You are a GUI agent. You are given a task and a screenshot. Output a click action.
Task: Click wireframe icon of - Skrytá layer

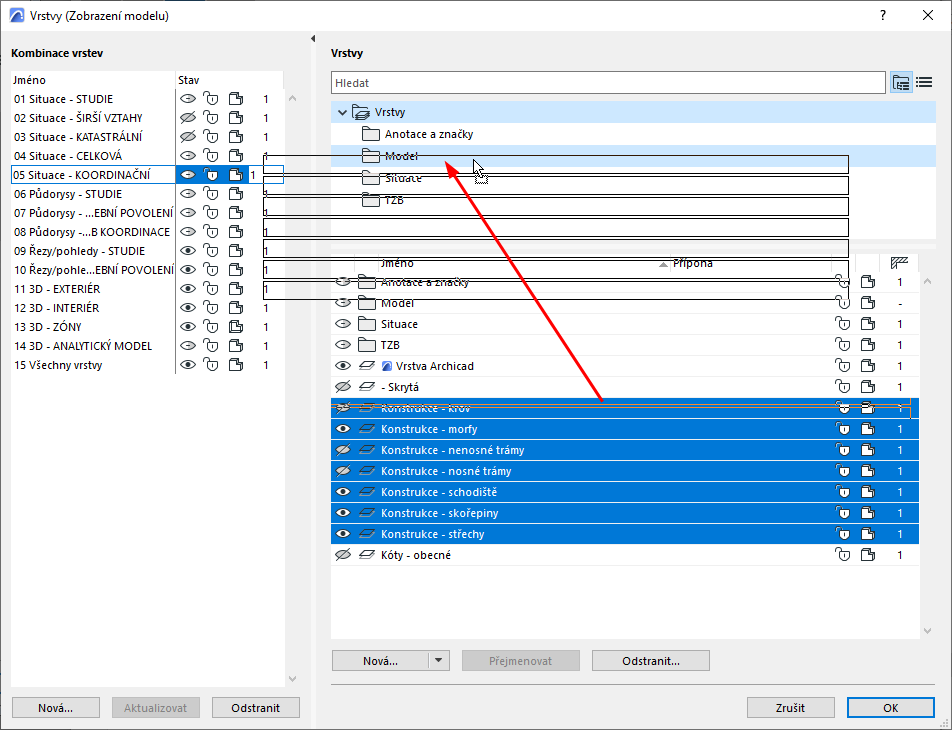point(868,387)
